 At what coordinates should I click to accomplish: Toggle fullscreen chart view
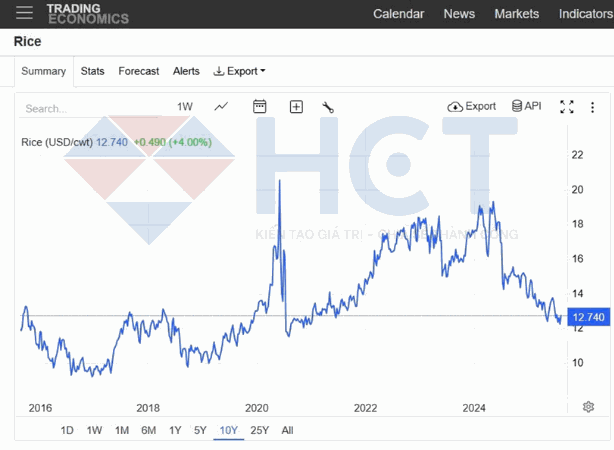[566, 107]
